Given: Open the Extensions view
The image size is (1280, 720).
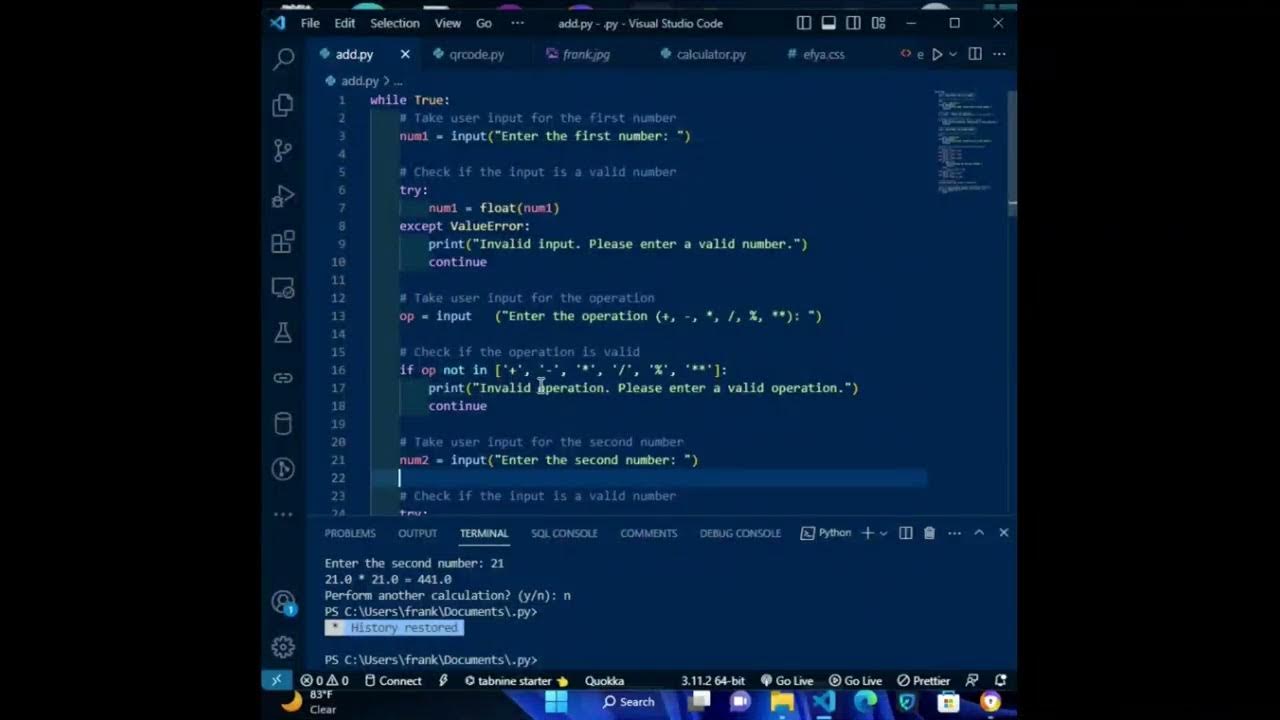Looking at the screenshot, I should (x=283, y=242).
